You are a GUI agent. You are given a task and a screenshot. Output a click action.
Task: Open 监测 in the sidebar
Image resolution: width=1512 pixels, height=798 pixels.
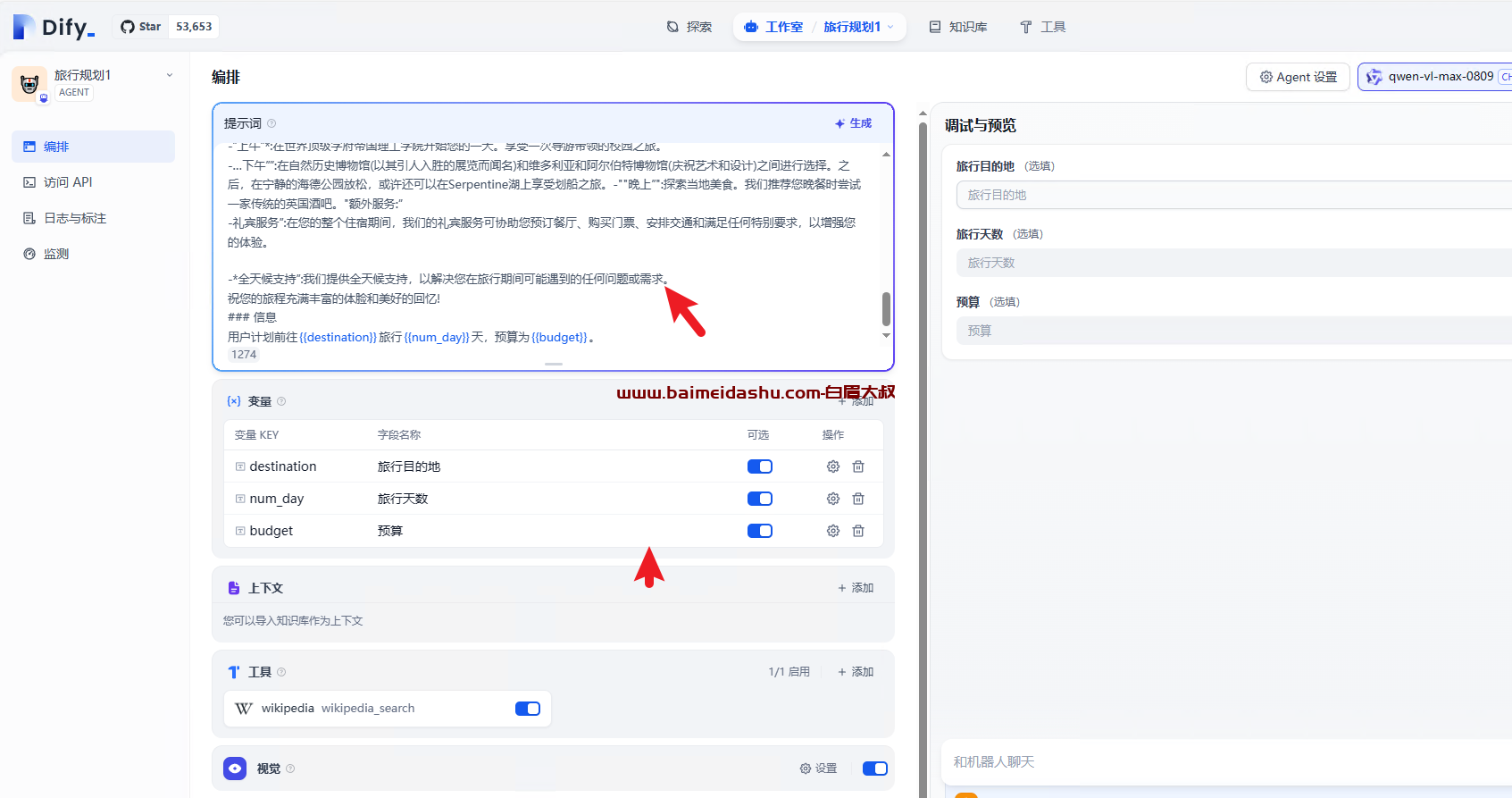pos(93,254)
